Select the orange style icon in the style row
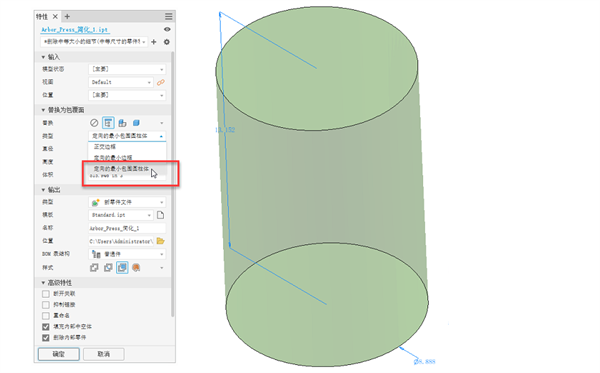 [x=136, y=267]
